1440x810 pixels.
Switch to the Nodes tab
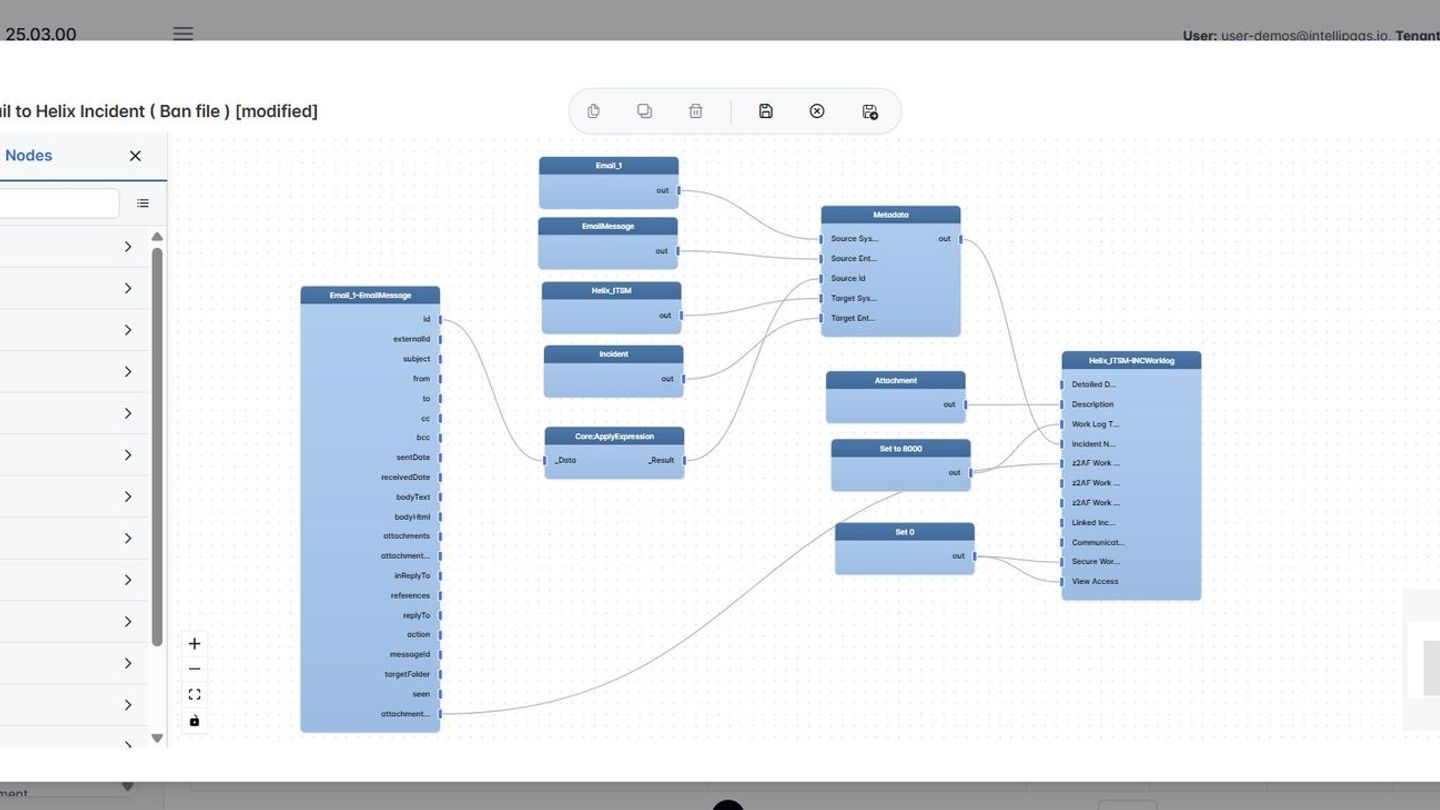(x=29, y=155)
